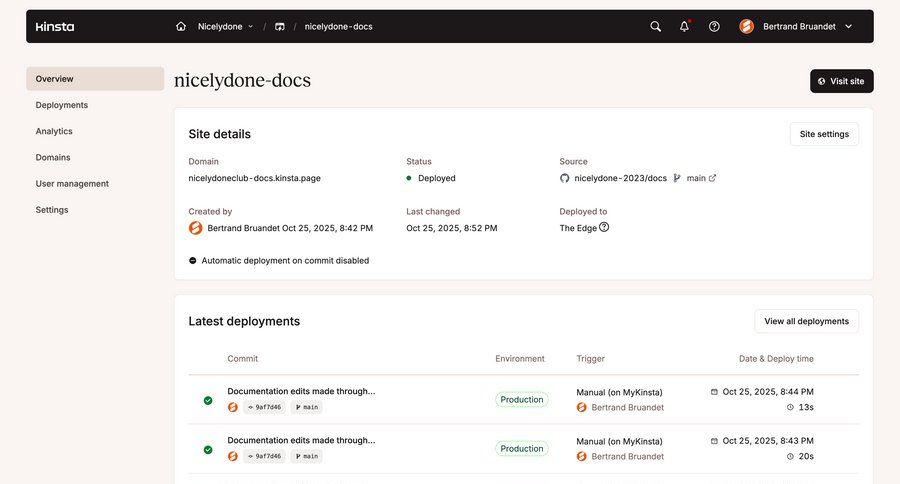Click the static sites icon in breadcrumb

point(280,27)
